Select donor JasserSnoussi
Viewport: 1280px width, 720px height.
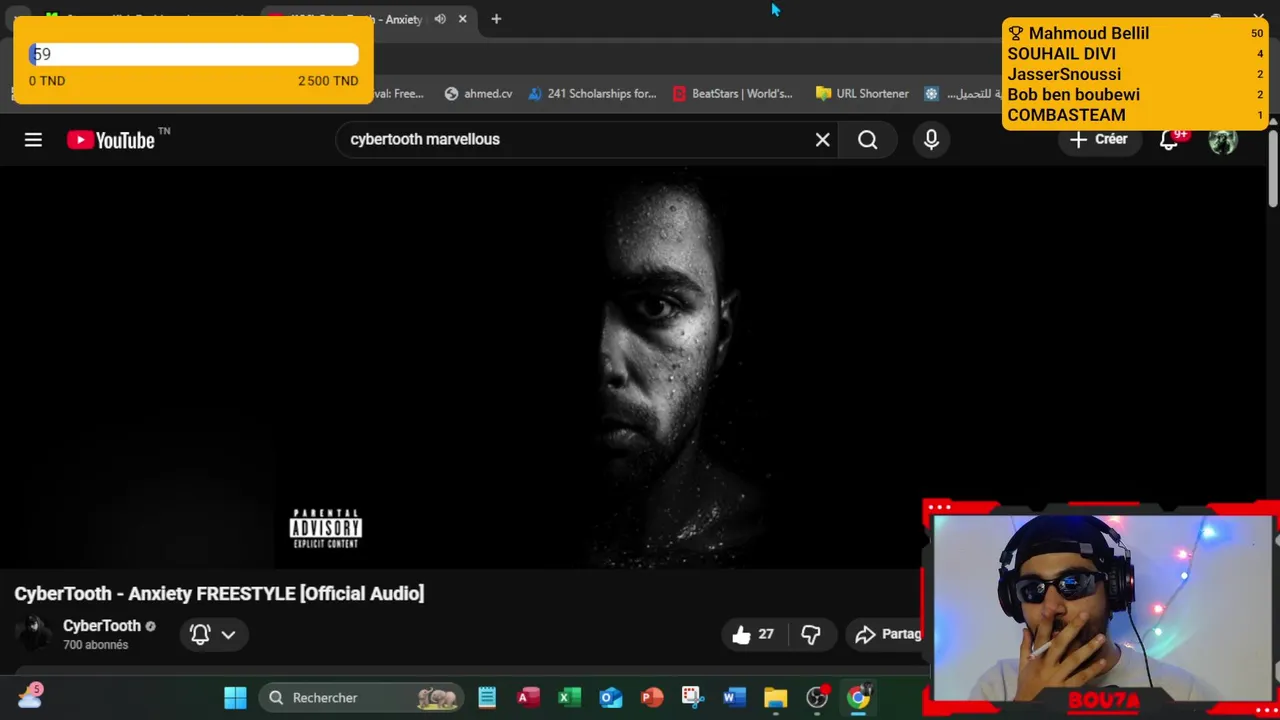1064,74
